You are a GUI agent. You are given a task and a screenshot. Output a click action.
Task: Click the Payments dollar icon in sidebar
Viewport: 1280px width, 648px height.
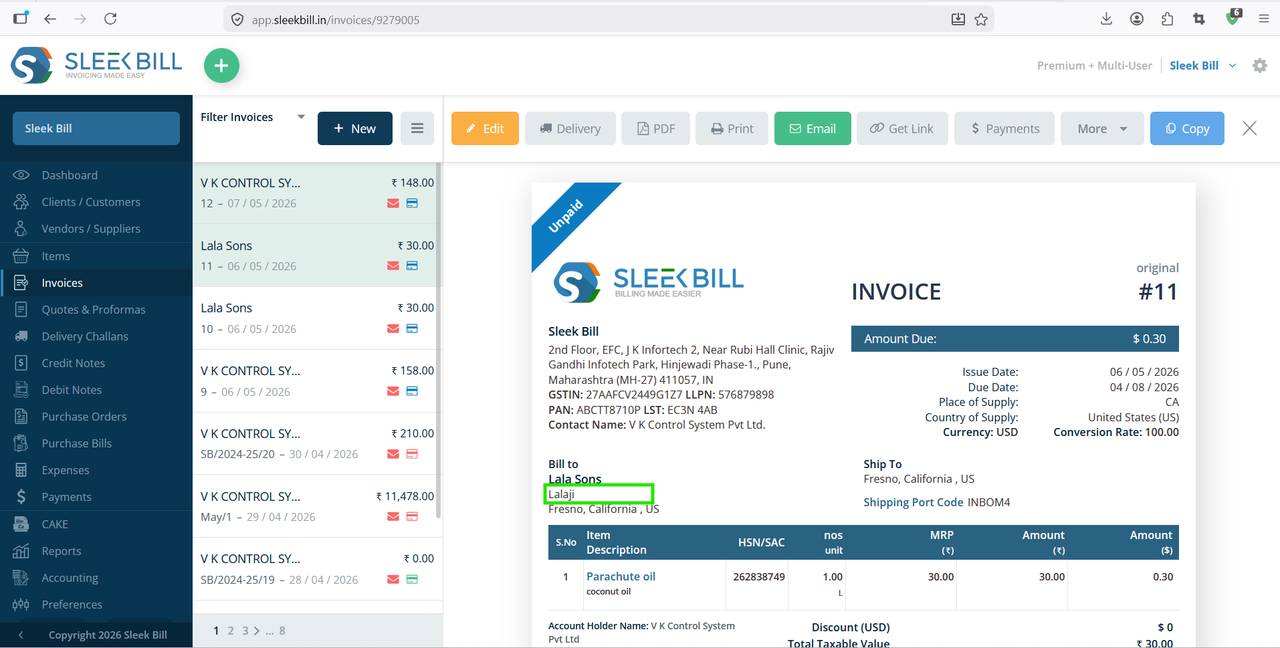[21, 497]
